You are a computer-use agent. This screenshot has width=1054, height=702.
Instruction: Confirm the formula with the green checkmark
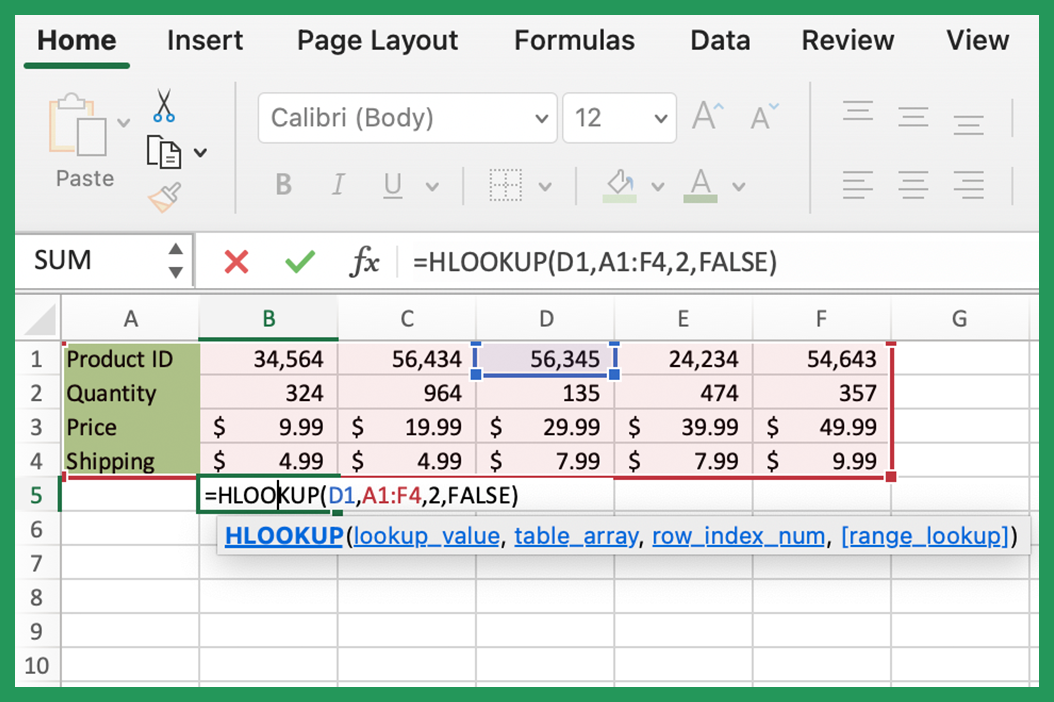pos(298,261)
